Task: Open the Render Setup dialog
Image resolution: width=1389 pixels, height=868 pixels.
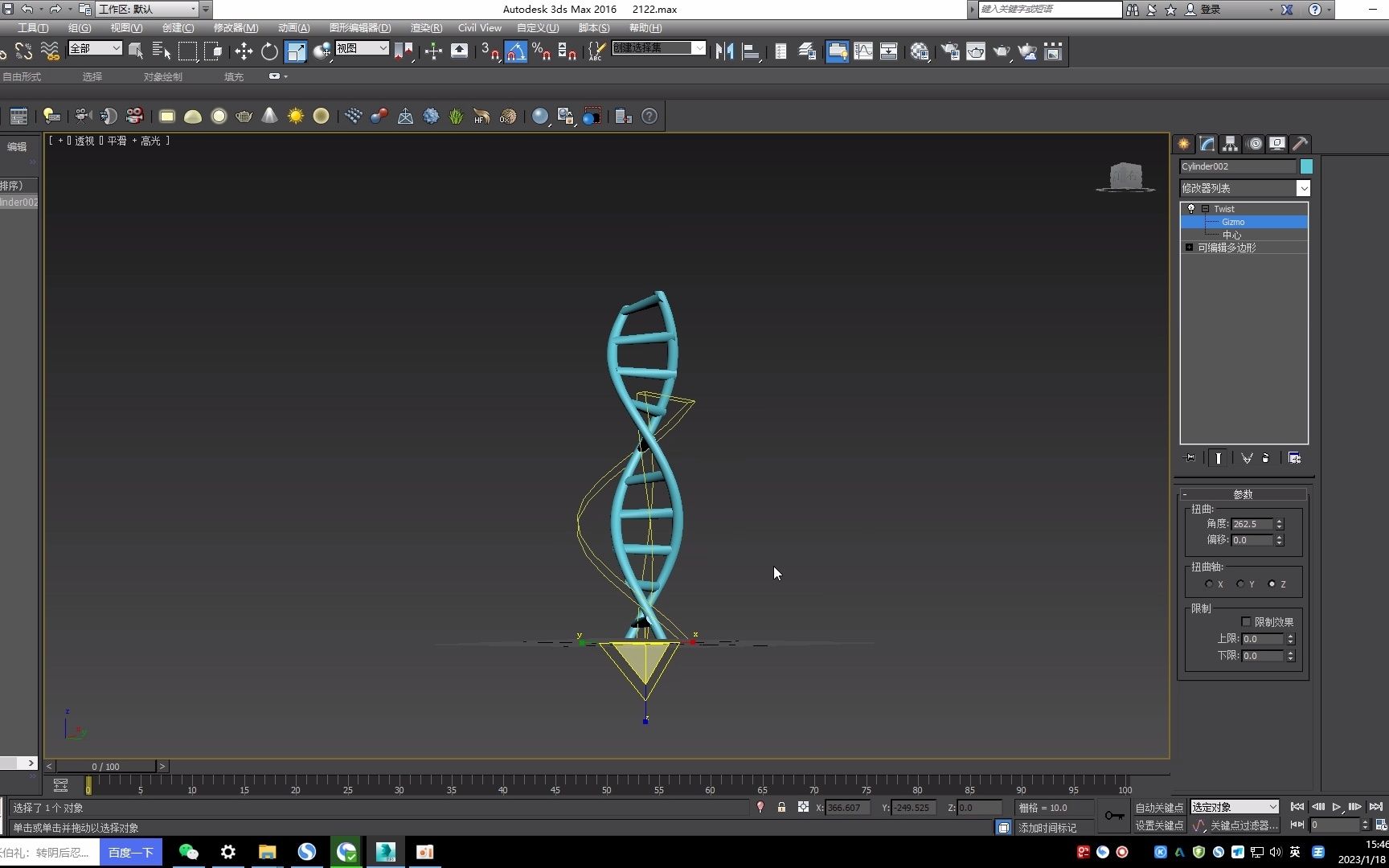Action: click(950, 51)
